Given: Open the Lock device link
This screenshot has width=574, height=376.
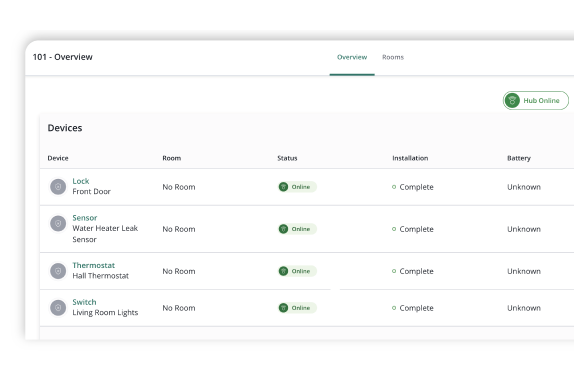Looking at the screenshot, I should pyautogui.click(x=81, y=181).
